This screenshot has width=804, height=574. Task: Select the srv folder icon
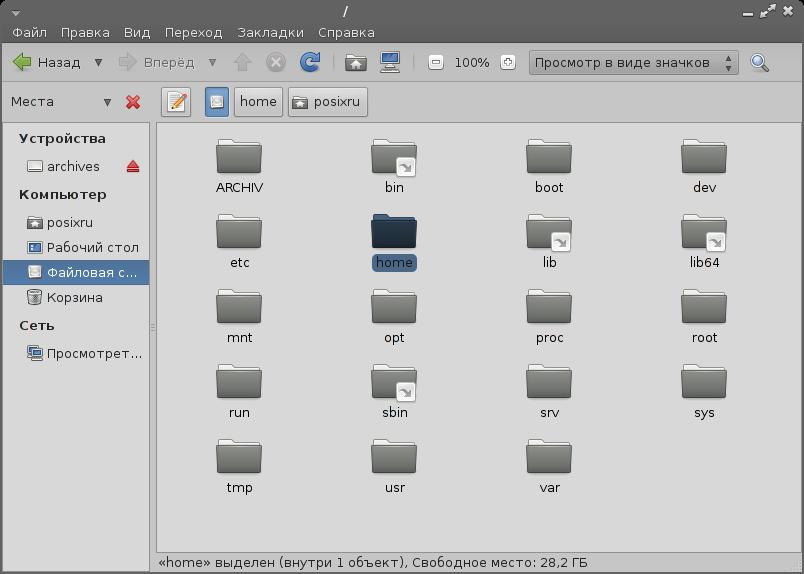pos(549,381)
